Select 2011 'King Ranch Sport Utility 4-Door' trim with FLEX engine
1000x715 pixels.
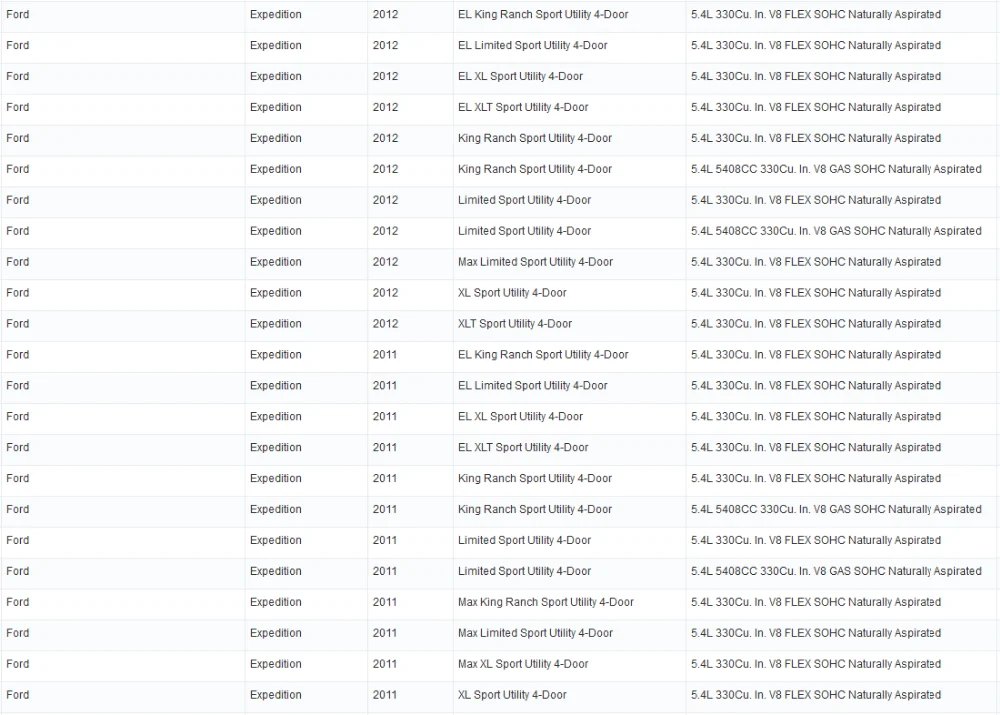pyautogui.click(x=534, y=478)
